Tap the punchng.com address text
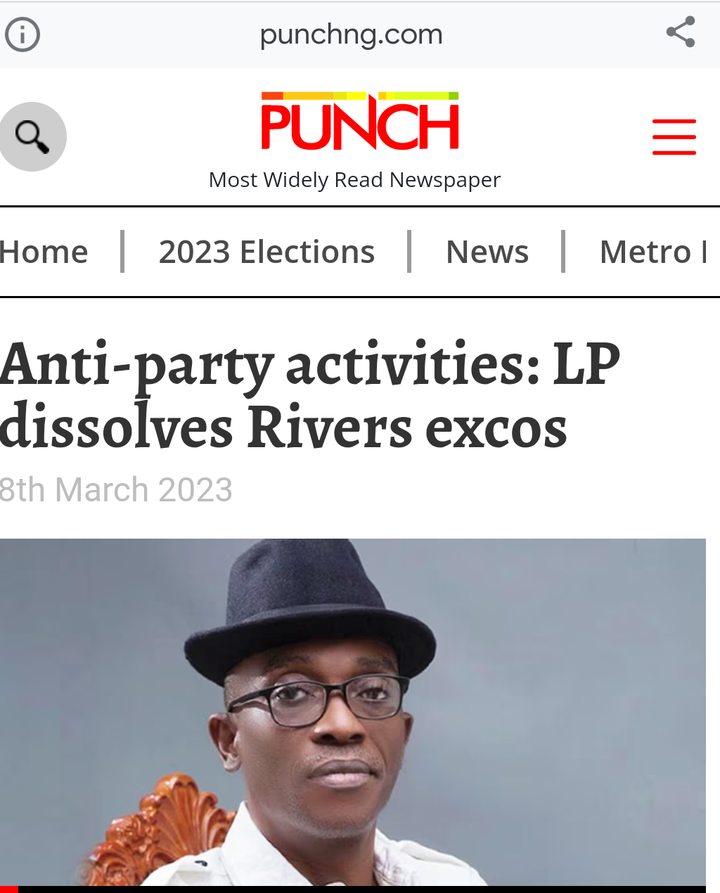 tap(351, 35)
